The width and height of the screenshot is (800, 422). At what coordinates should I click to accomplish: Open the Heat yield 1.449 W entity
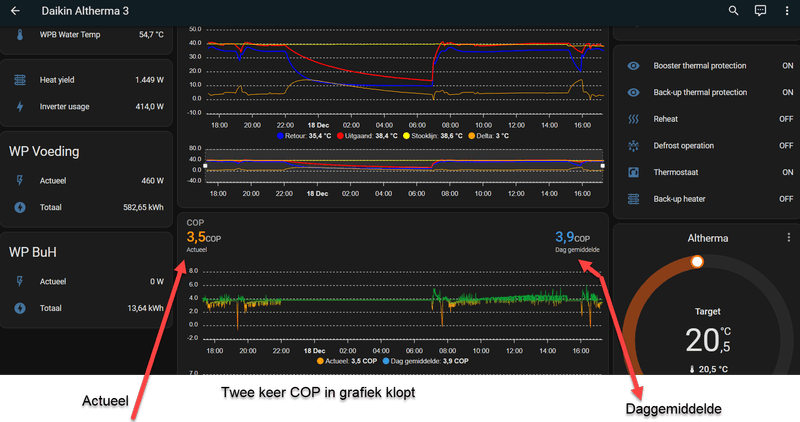click(87, 80)
